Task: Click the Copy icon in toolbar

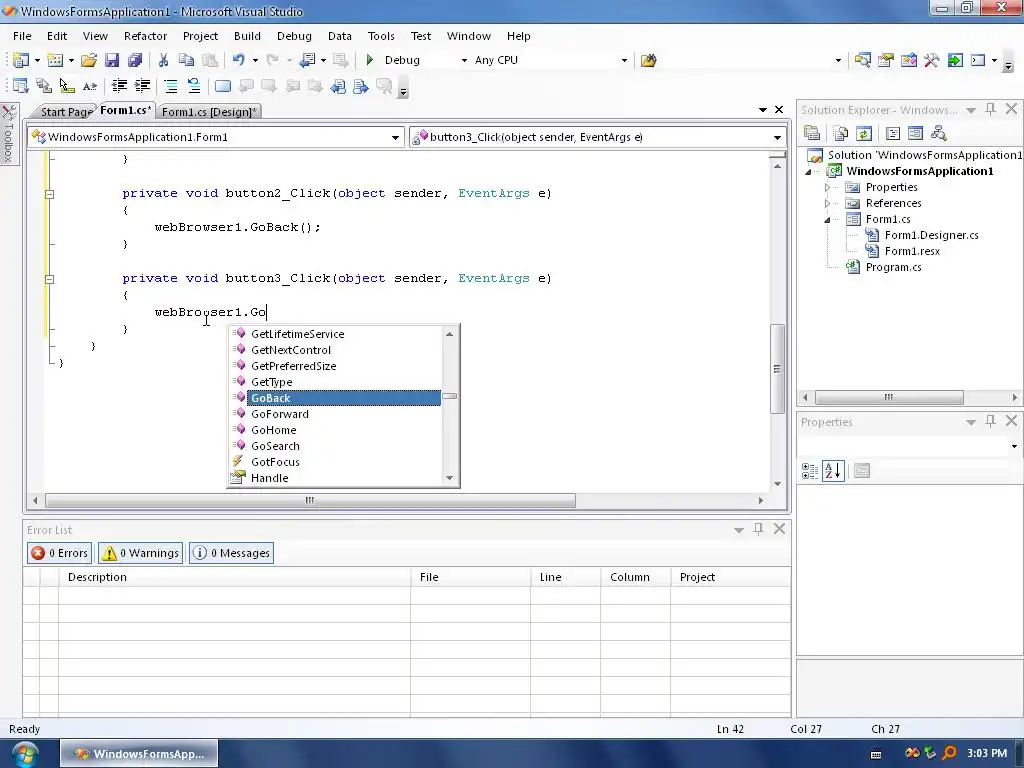Action: 186,60
